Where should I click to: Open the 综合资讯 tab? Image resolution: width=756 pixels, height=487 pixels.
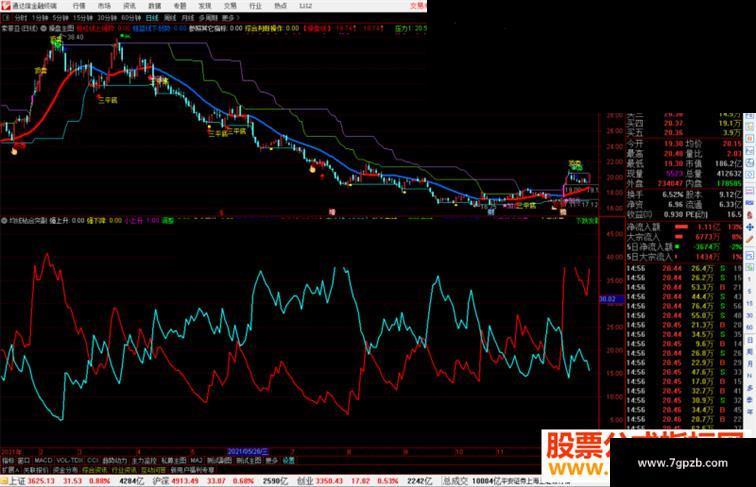coord(94,470)
